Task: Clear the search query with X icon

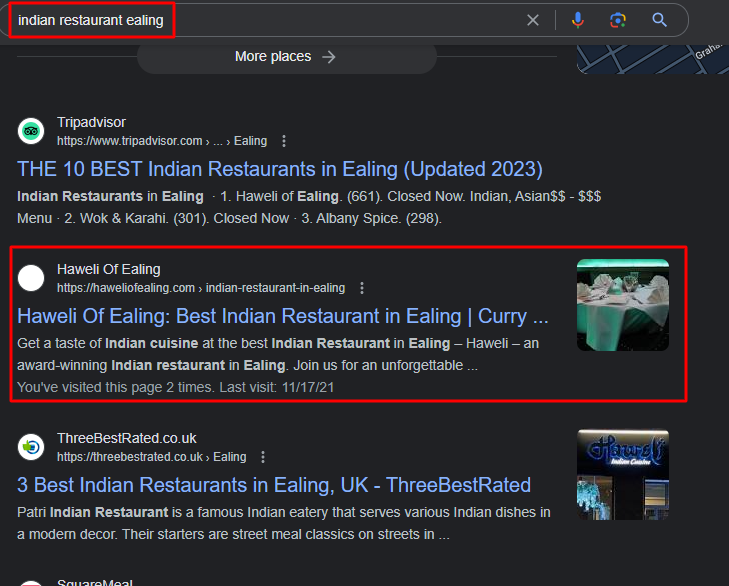Action: (x=533, y=20)
